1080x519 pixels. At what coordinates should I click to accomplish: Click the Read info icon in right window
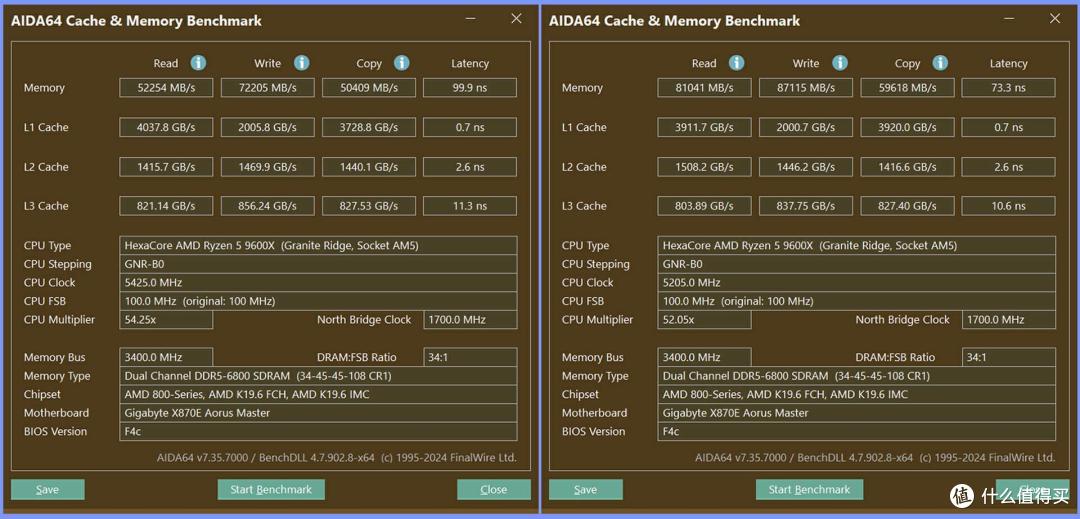[737, 63]
